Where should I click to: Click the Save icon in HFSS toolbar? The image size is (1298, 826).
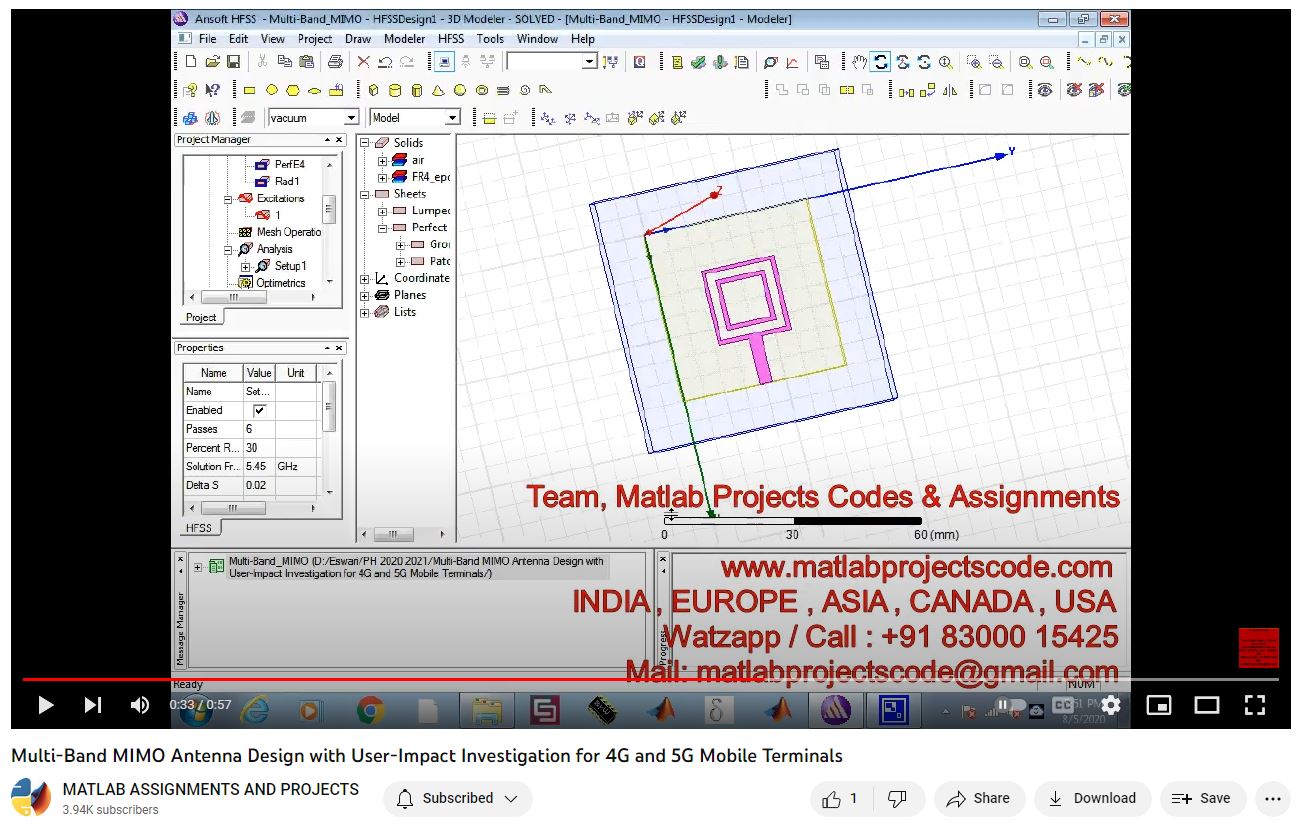(x=233, y=62)
